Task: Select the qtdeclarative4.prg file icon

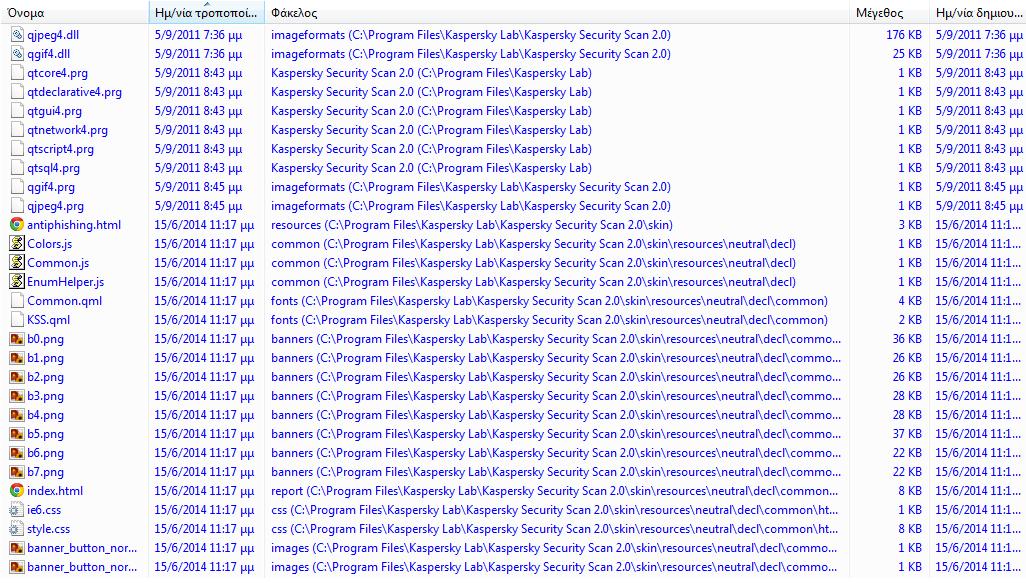Action: pyautogui.click(x=17, y=92)
